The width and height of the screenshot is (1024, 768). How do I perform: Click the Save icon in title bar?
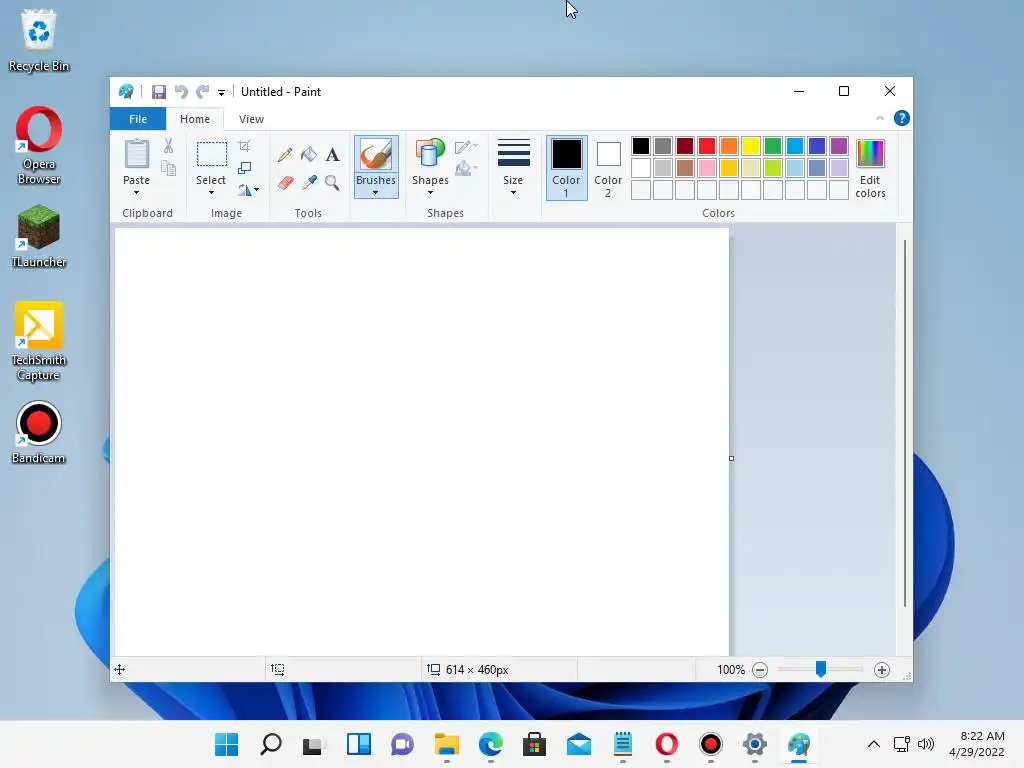[x=159, y=91]
